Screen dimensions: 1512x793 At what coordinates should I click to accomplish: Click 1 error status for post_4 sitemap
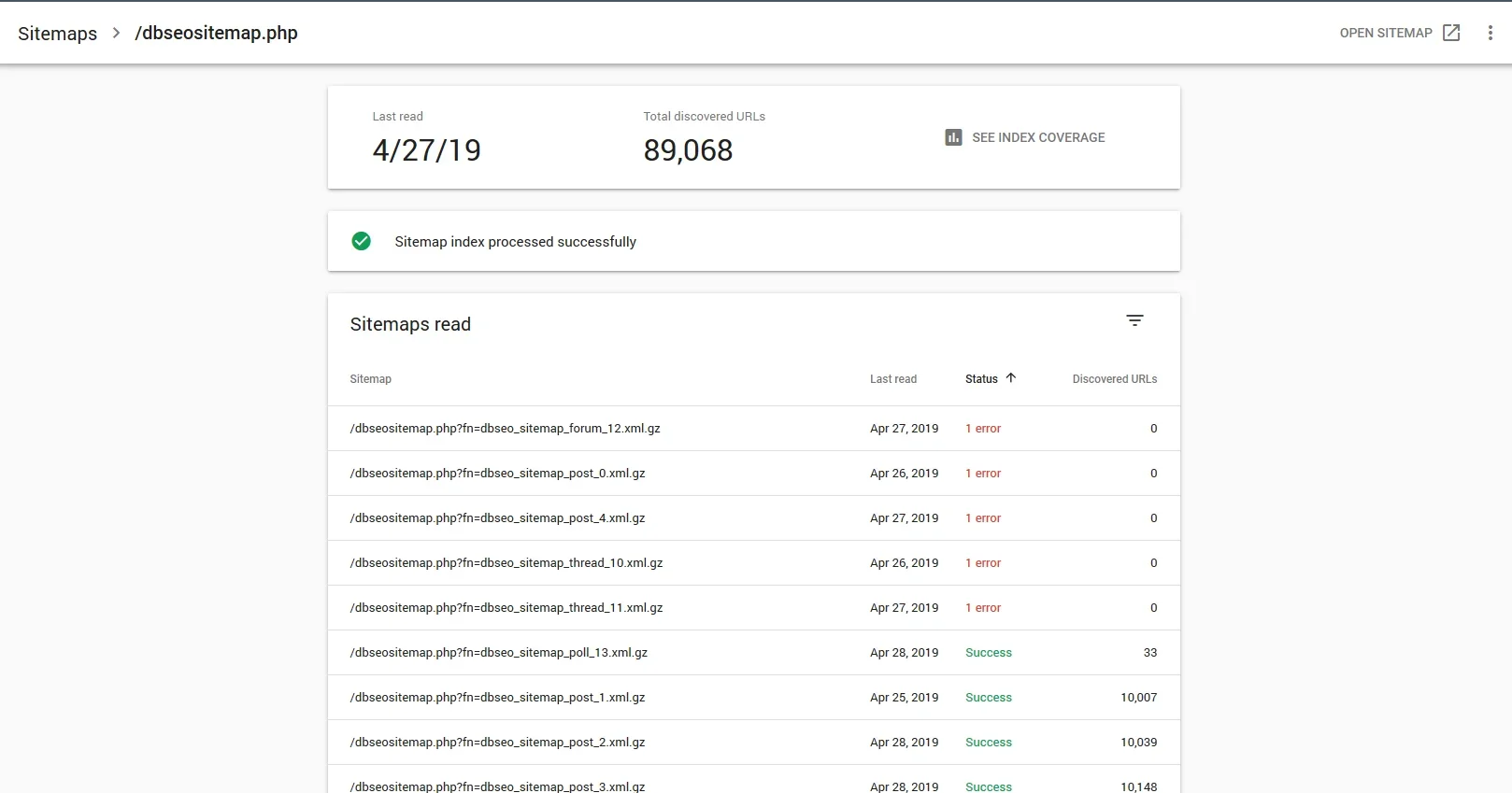983,518
